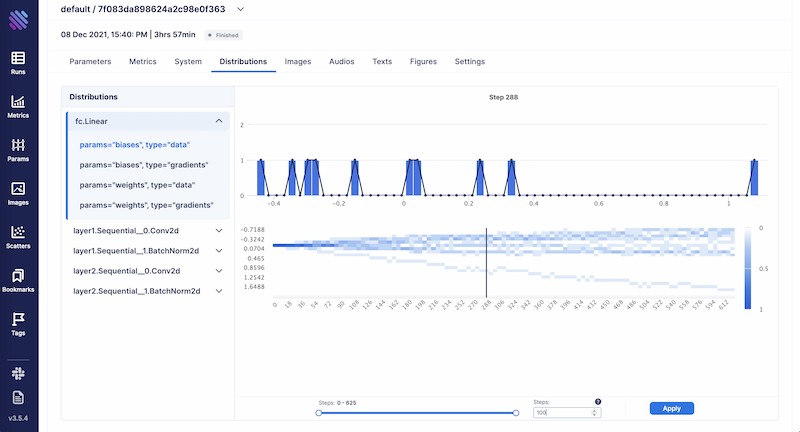Viewport: 800px width, 432px height.
Task: Click the right handle of Steps range slider
Action: tap(516, 412)
